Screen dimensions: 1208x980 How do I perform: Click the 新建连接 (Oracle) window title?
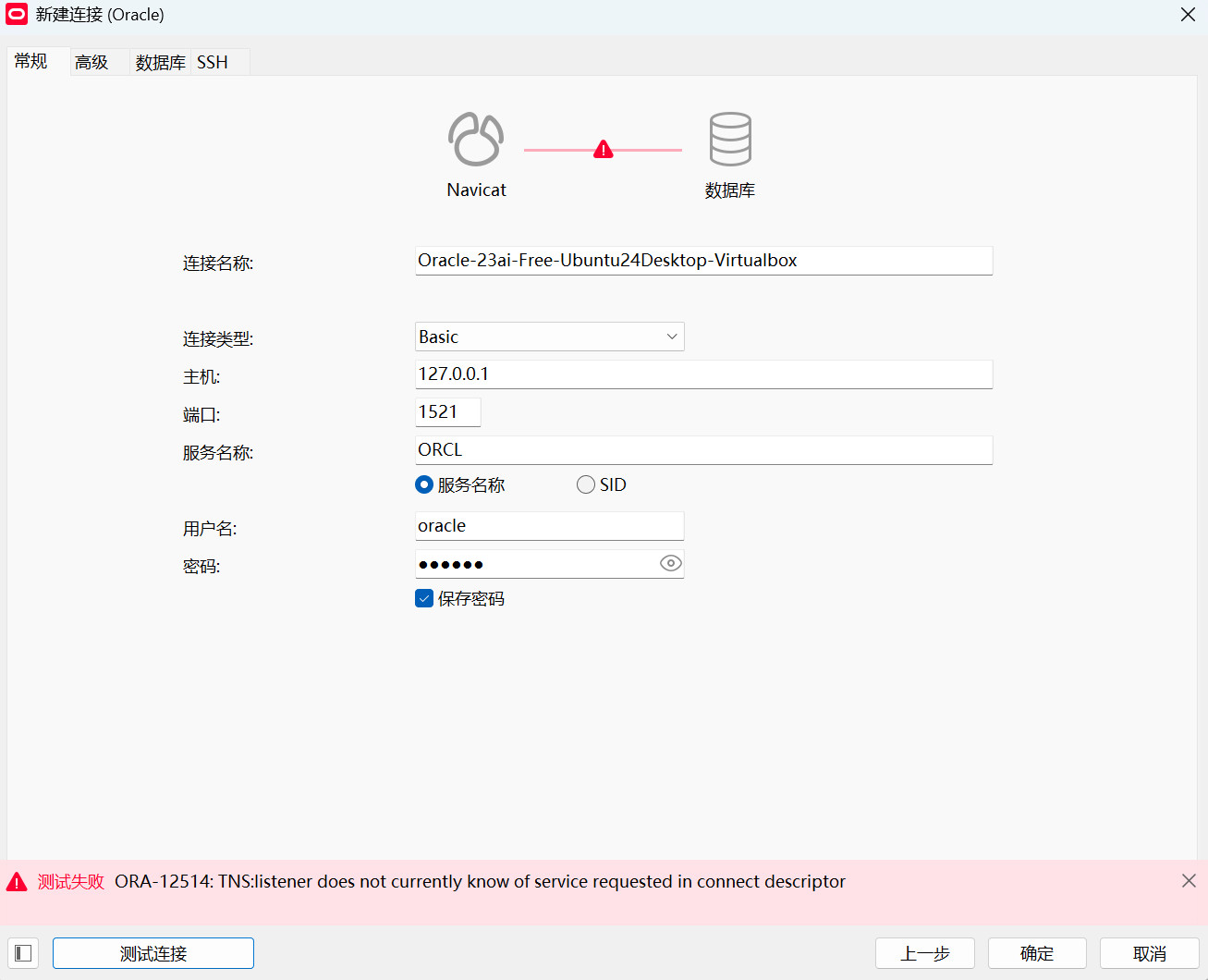(100, 15)
